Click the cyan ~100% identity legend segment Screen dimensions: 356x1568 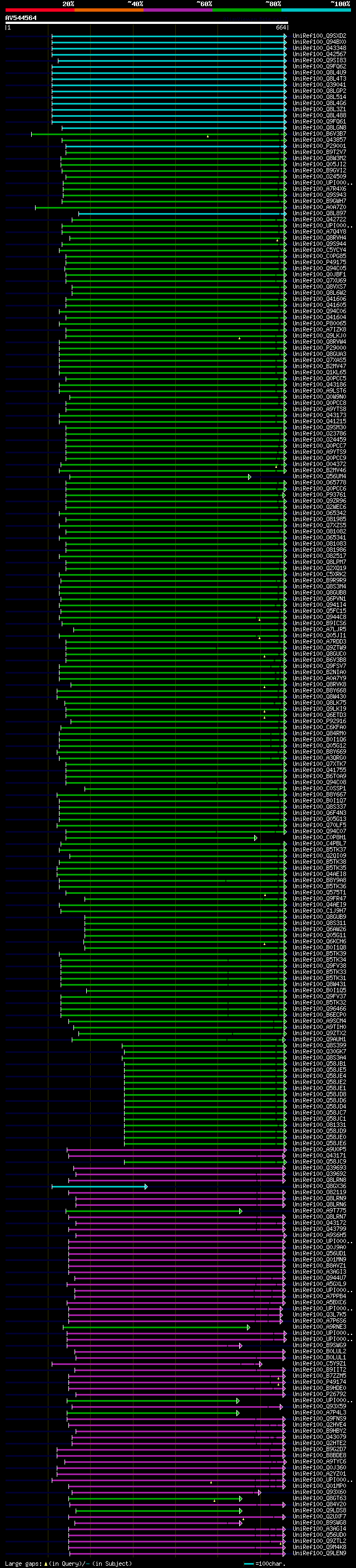tap(316, 10)
